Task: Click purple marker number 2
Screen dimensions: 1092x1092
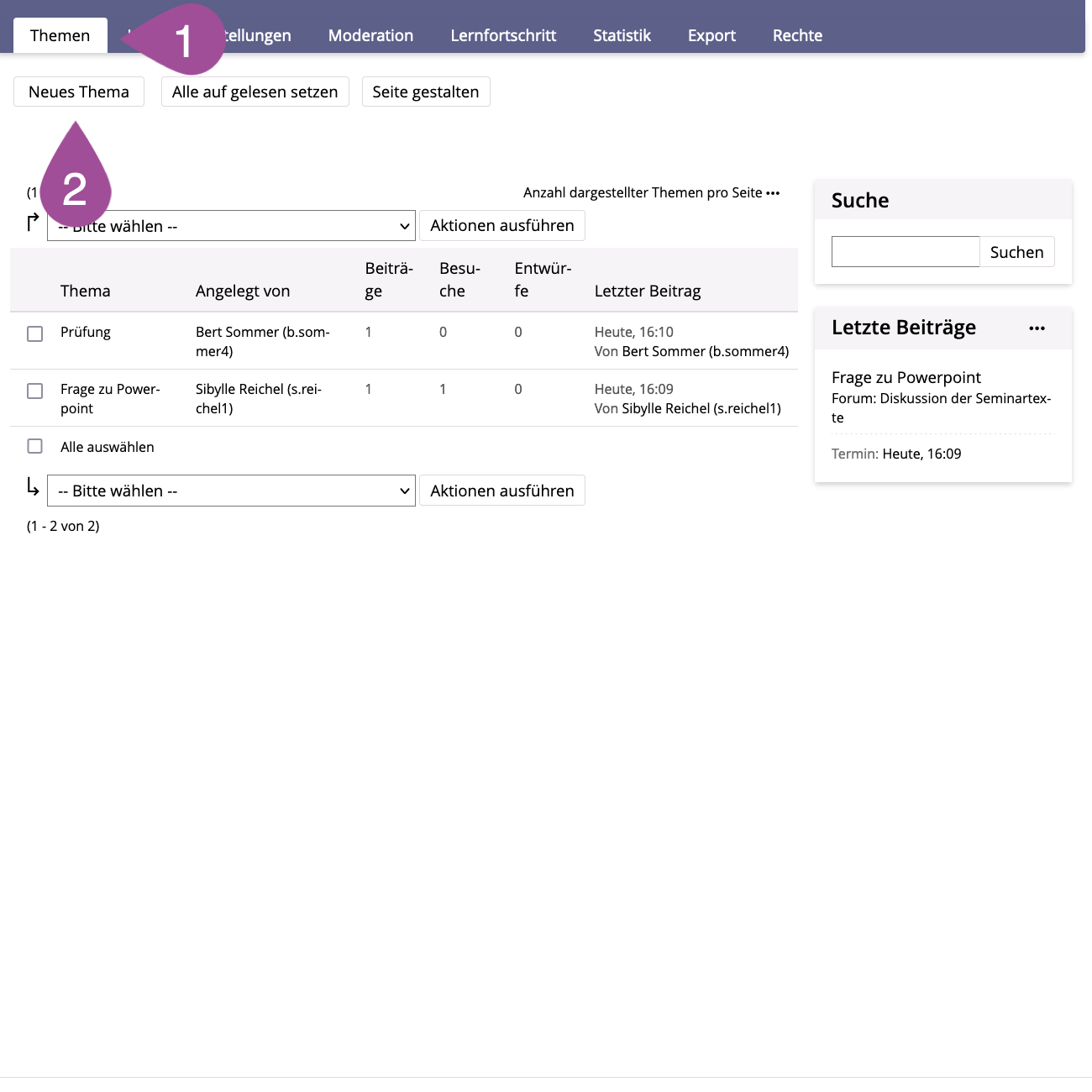Action: [x=75, y=187]
